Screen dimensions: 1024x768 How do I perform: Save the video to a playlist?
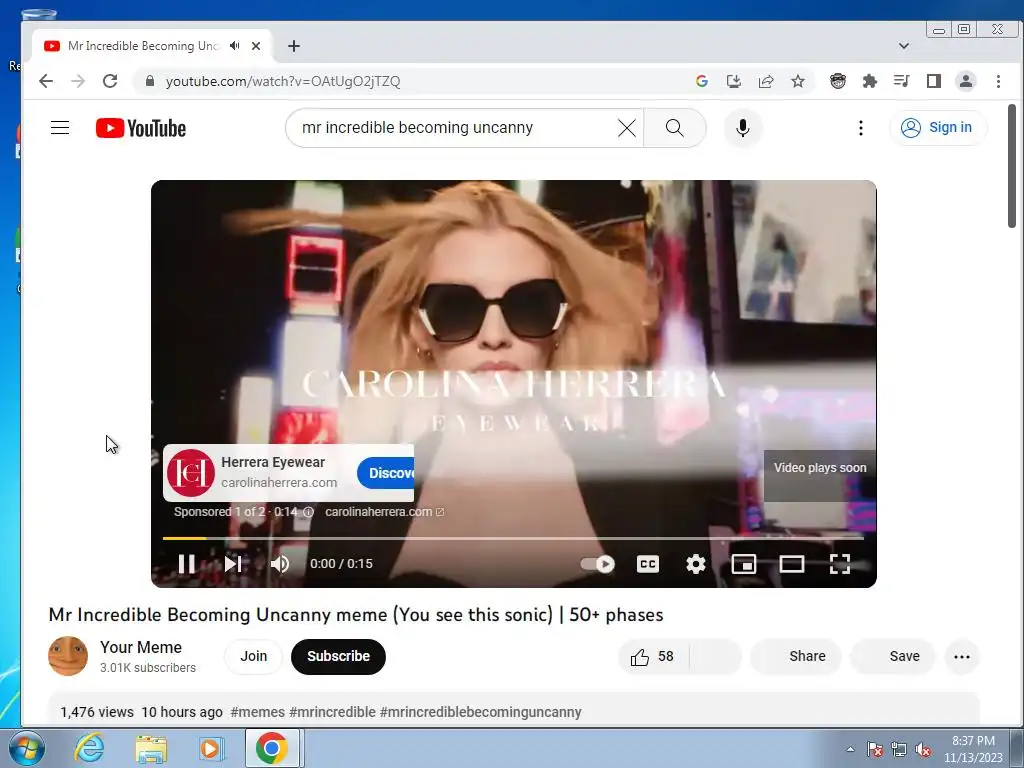893,656
